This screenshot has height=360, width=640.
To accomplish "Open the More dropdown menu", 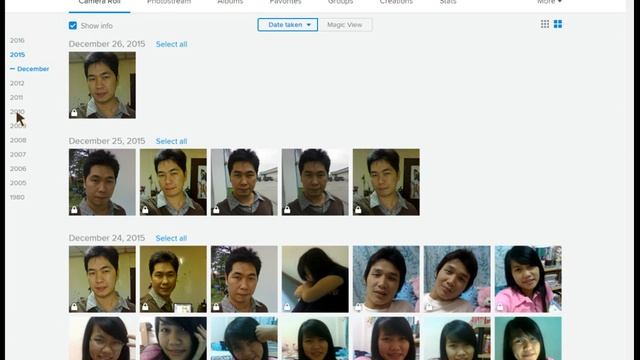I will [549, 2].
